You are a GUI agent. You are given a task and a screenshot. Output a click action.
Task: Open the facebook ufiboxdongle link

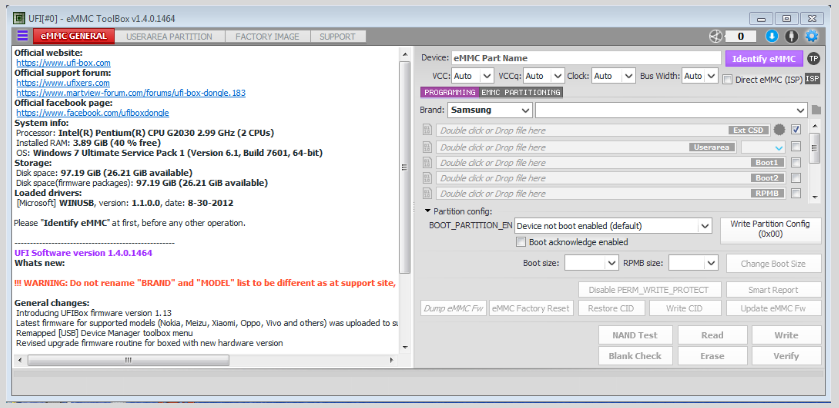coord(93,113)
